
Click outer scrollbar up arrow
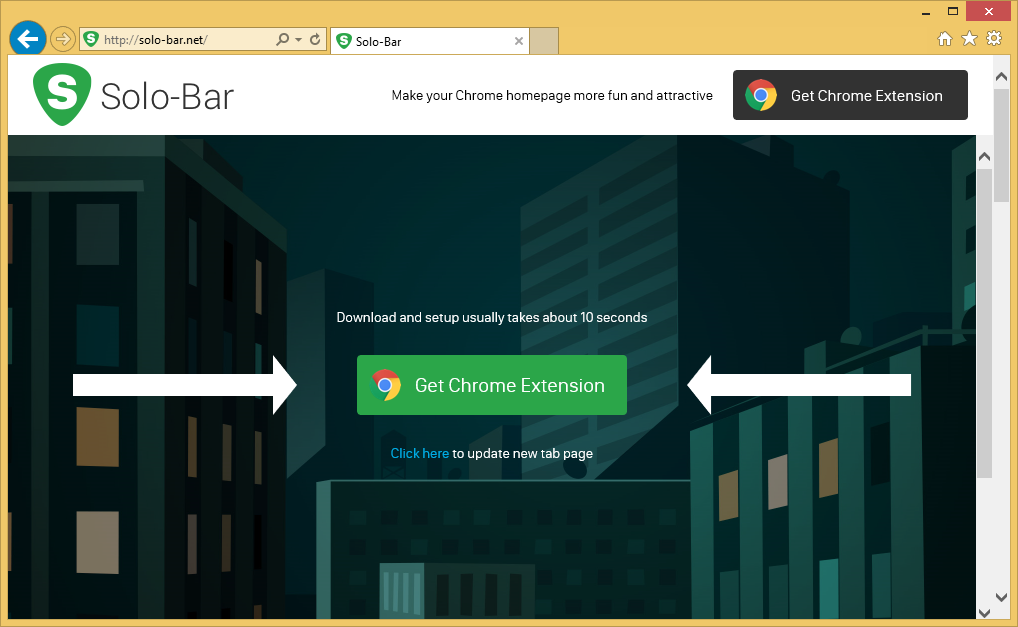click(x=1000, y=77)
